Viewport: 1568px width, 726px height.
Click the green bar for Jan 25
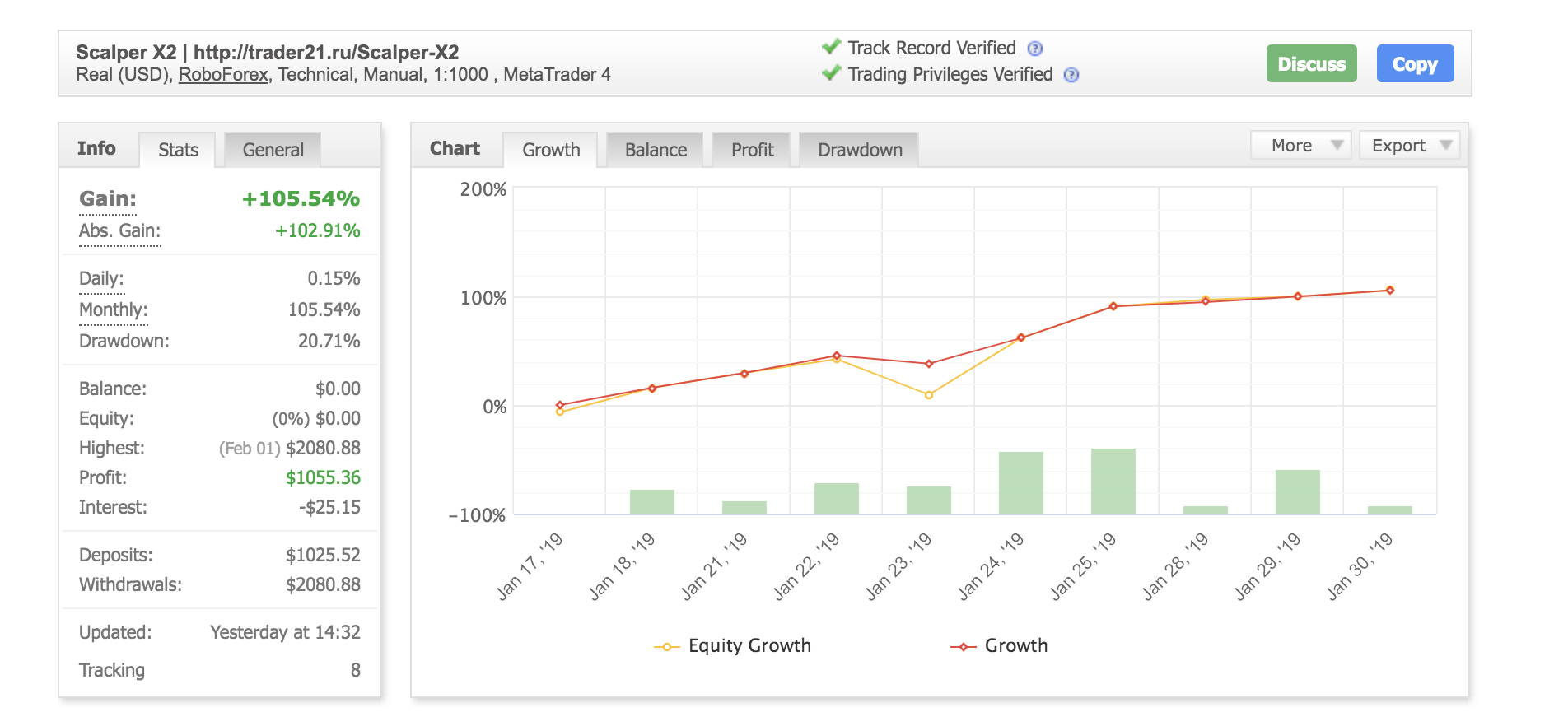coord(1113,482)
